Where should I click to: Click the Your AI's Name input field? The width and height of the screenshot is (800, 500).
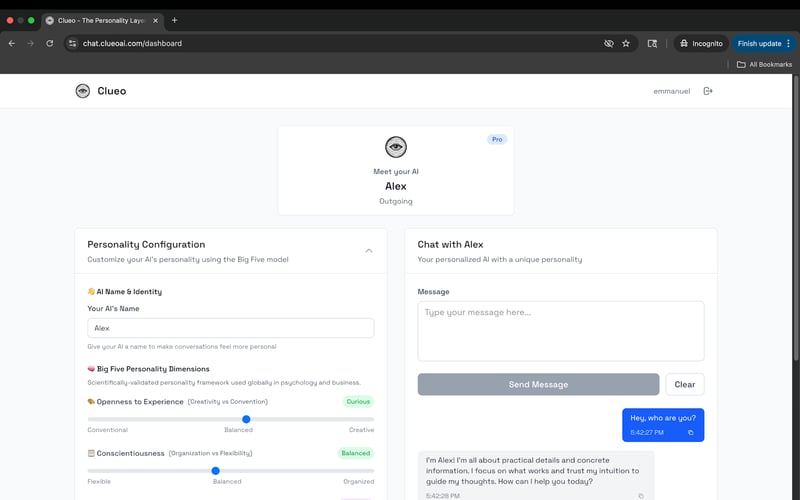click(x=231, y=328)
